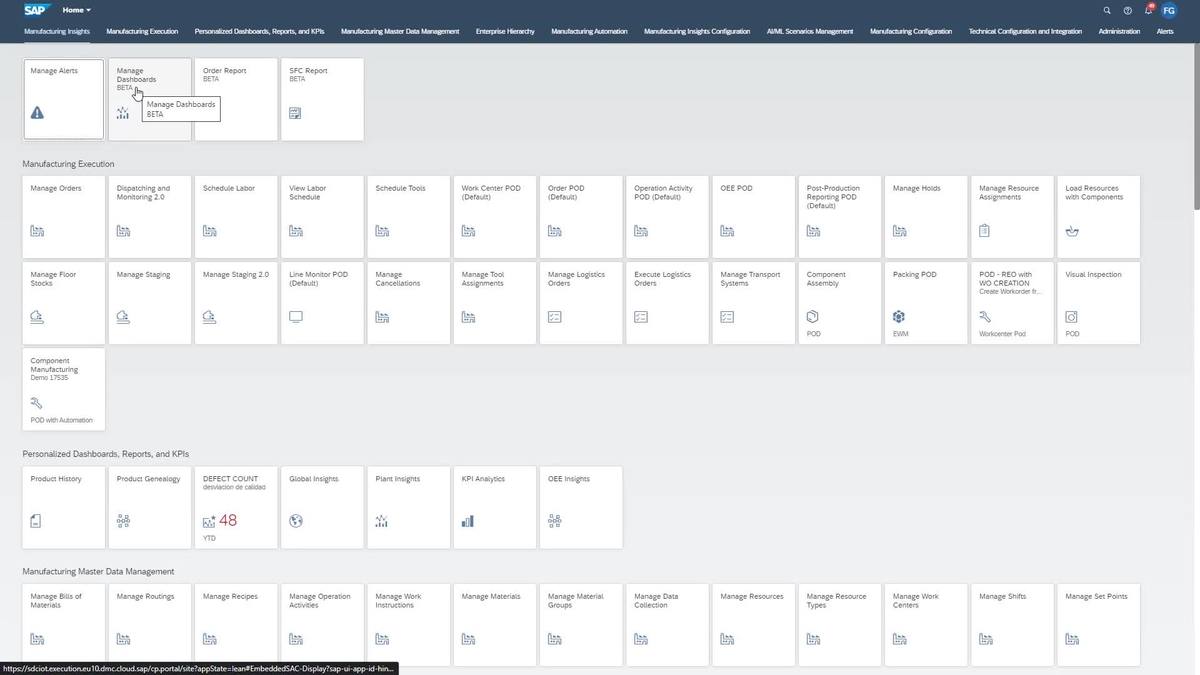The width and height of the screenshot is (1200, 675).
Task: Open the search icon in the top bar
Action: [1106, 10]
